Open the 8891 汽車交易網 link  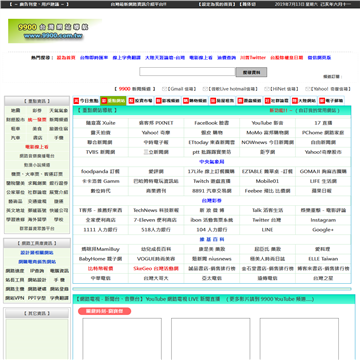[x=212, y=191]
